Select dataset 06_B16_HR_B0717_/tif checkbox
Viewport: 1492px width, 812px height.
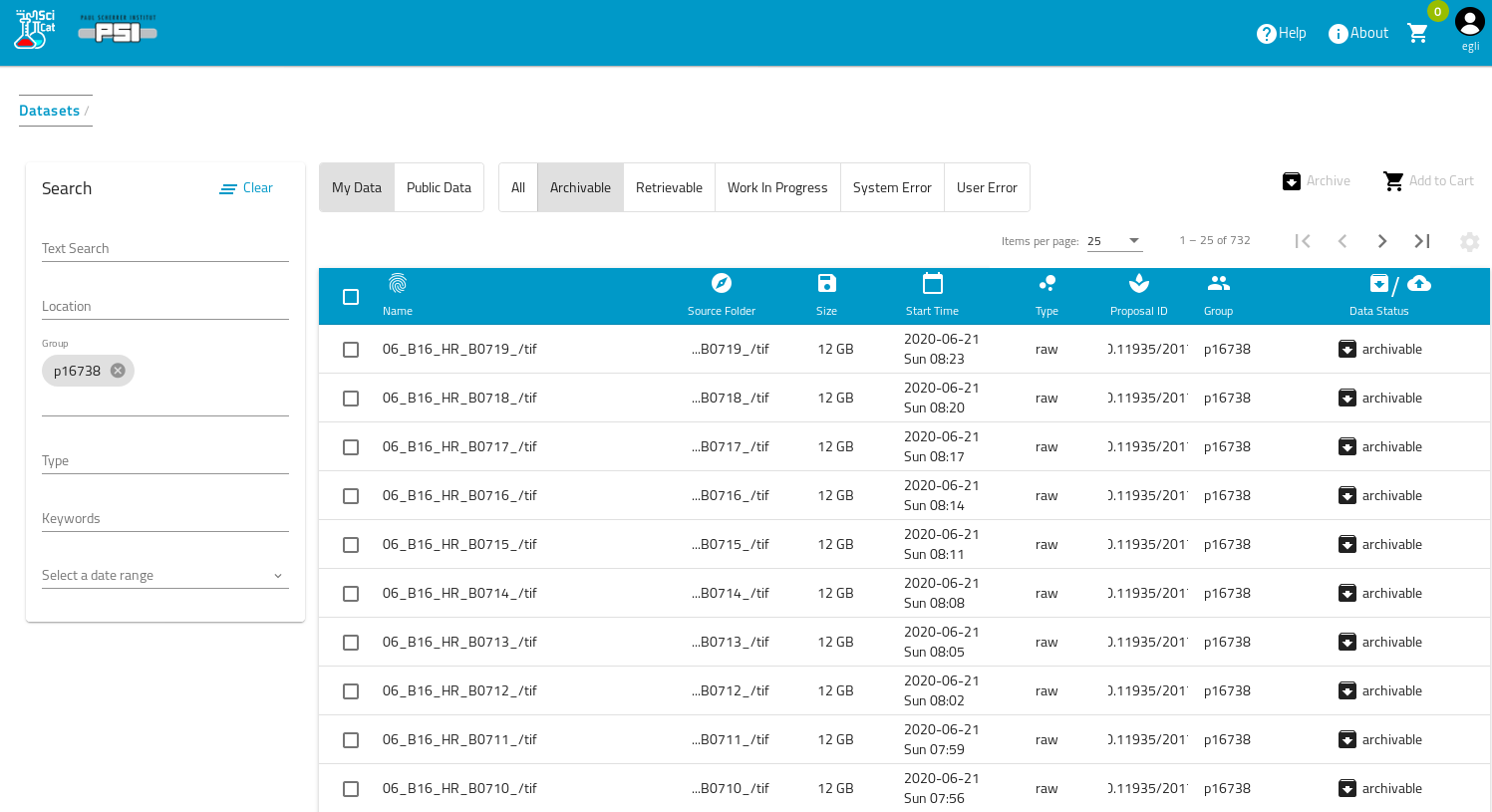351,447
